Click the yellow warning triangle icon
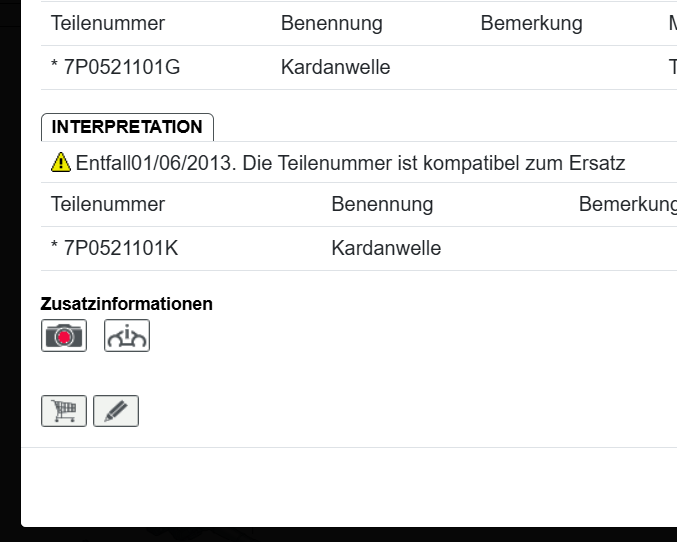This screenshot has width=677, height=542. pos(61,162)
